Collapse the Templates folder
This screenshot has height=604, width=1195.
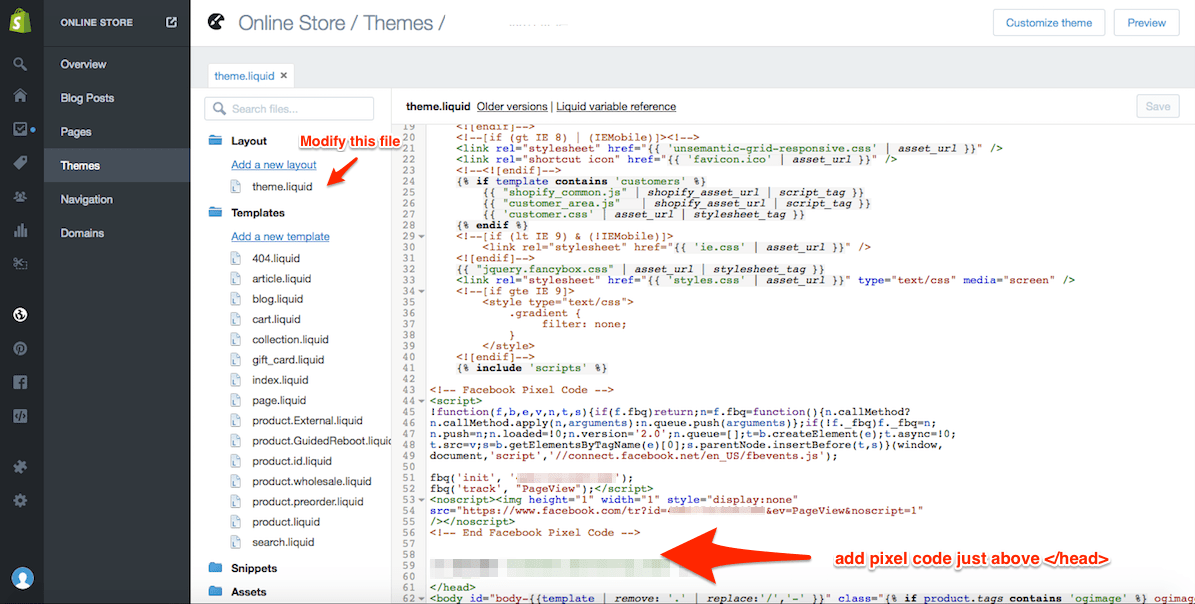pyautogui.click(x=216, y=213)
